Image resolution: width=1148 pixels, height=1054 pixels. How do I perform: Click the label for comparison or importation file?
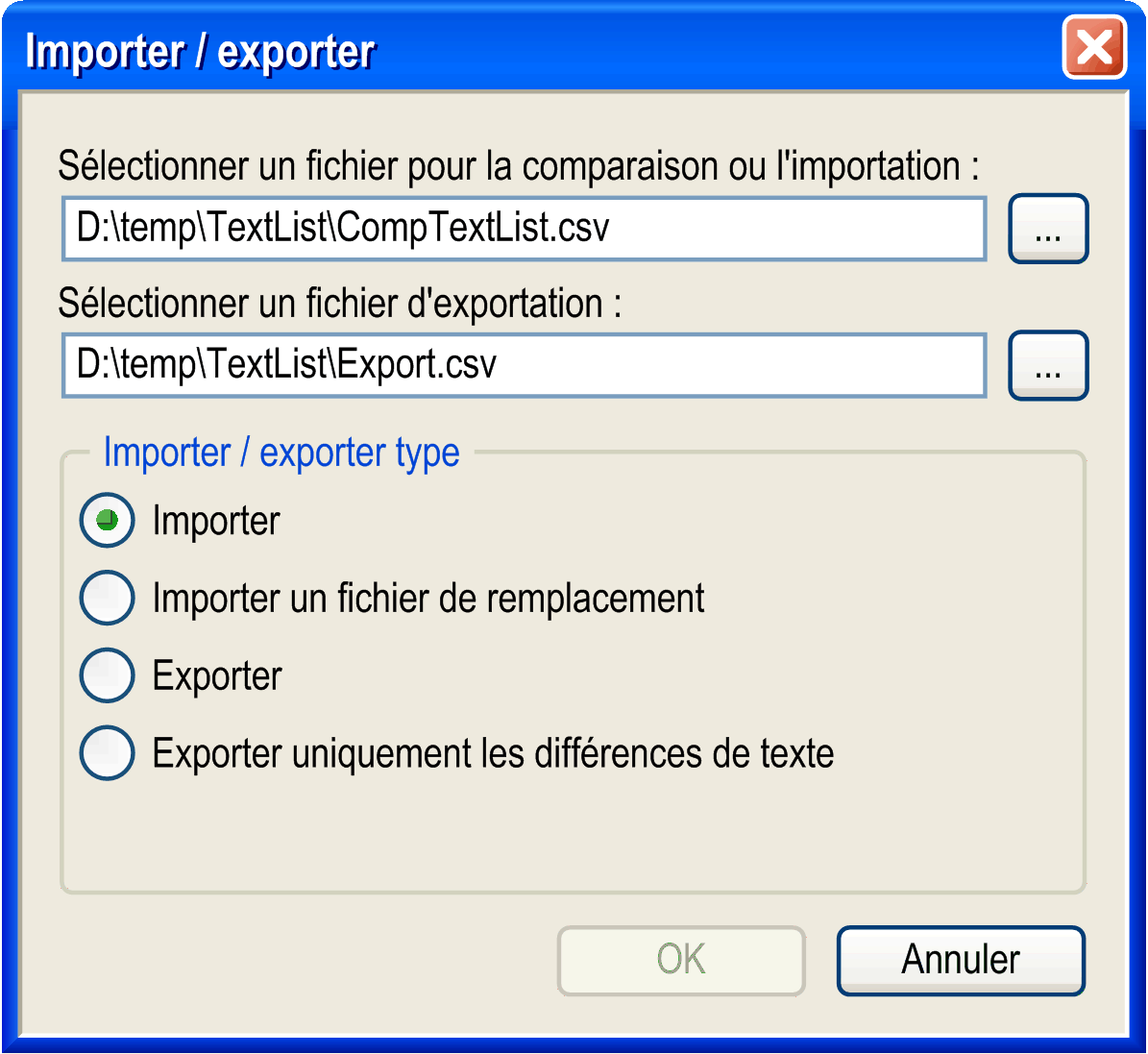click(x=519, y=166)
